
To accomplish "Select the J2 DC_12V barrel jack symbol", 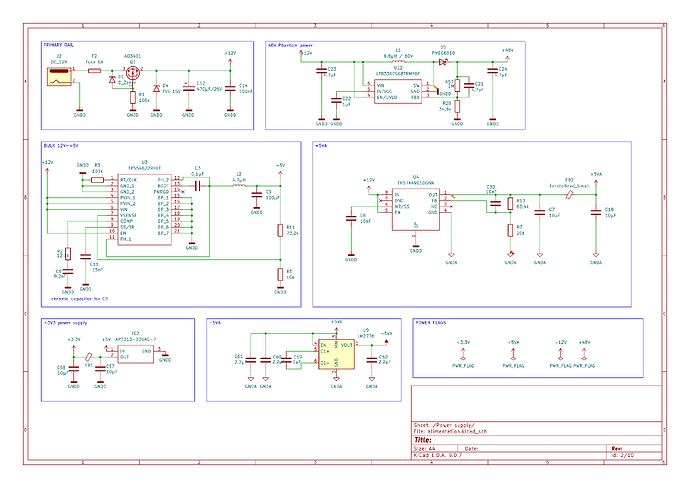I will [59, 76].
